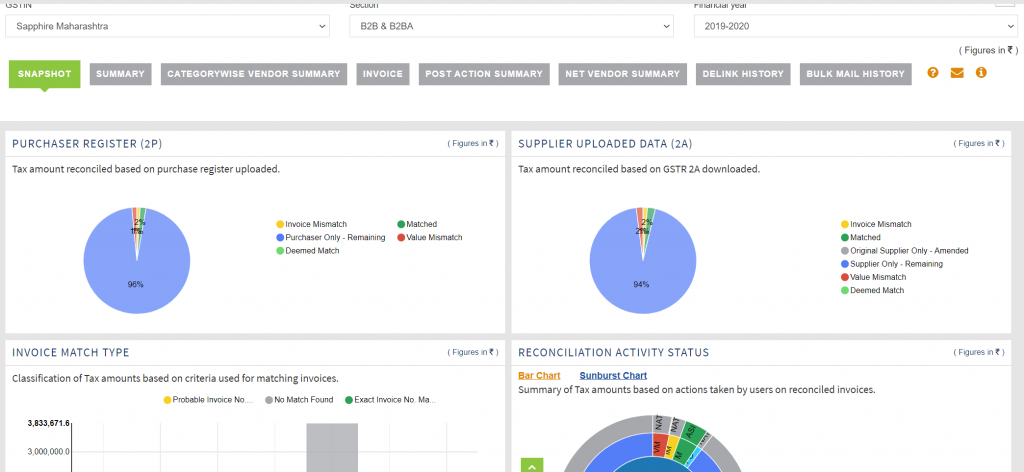1024x472 pixels.
Task: Toggle Matched legend in Purchaser Register chart
Action: click(417, 224)
